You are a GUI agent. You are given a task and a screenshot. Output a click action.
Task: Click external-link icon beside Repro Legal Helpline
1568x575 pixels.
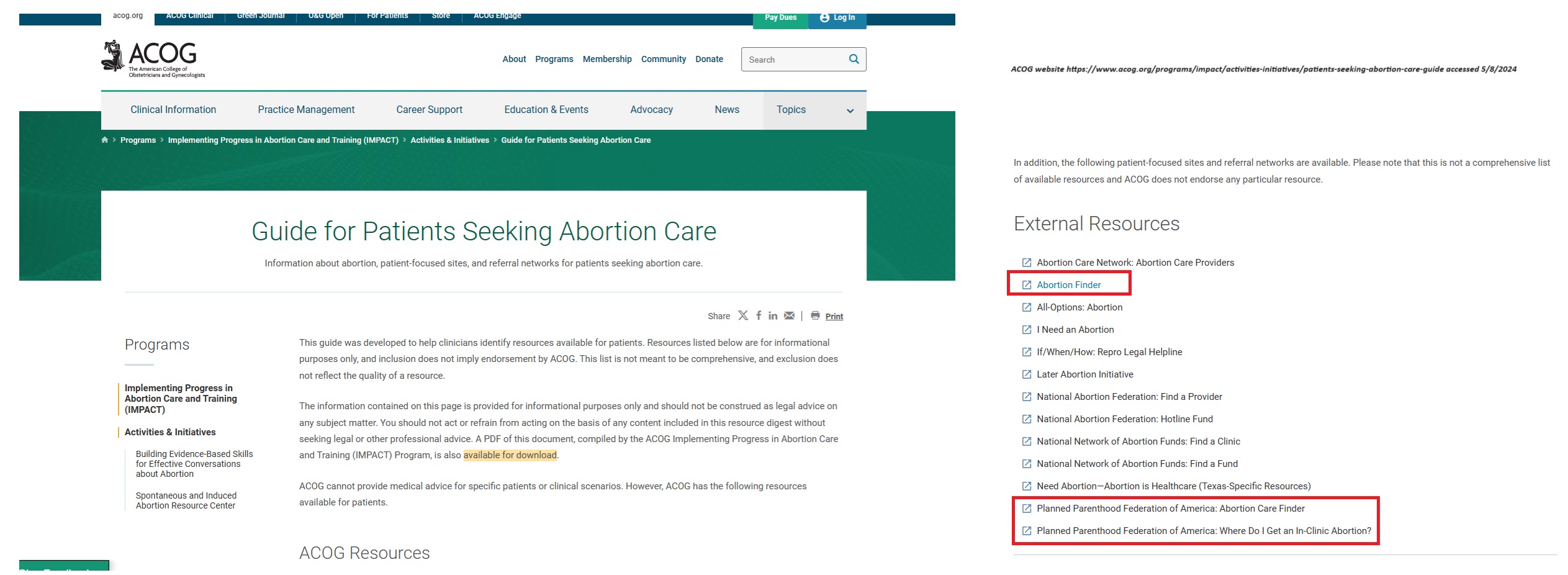[x=1027, y=352]
